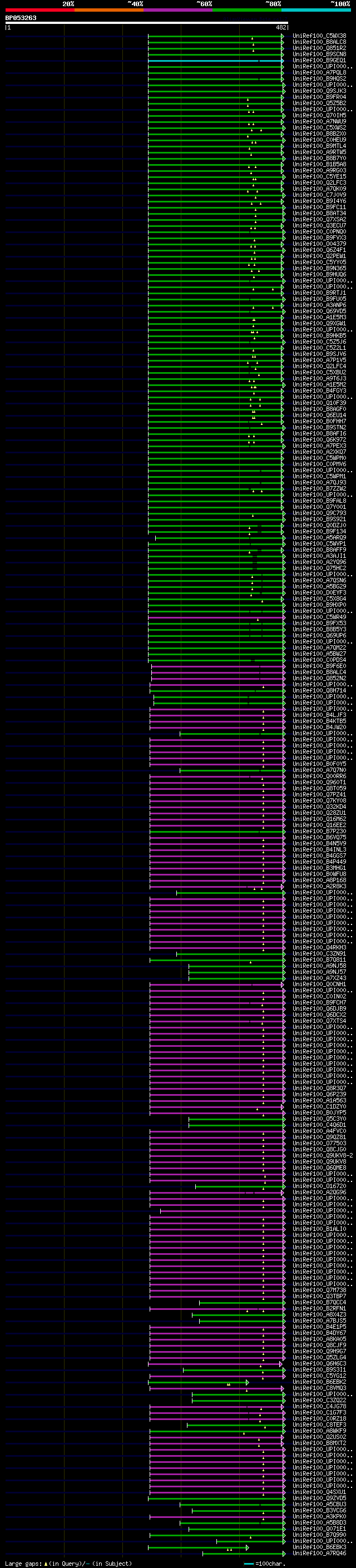The image size is (356, 1568).
Task: Select hit label UniRef100_C5YE15
Action: coord(319,176)
